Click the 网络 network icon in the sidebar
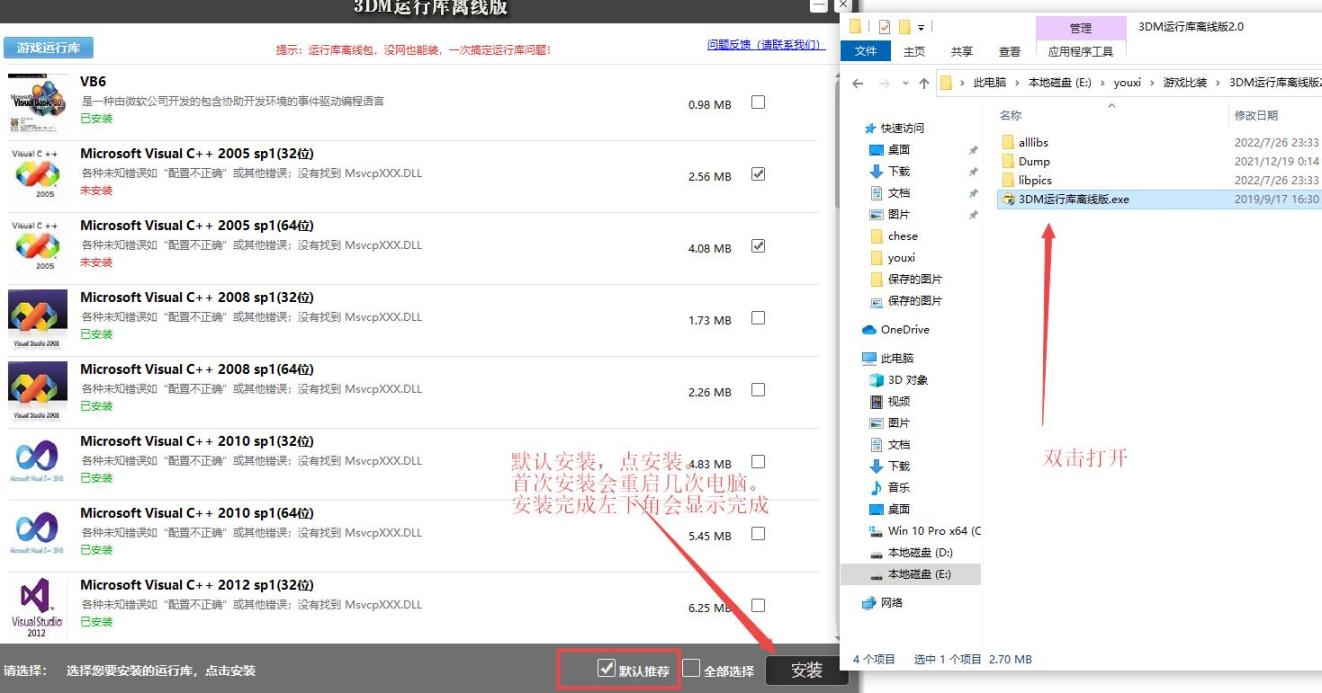This screenshot has width=1322, height=693. (x=869, y=602)
